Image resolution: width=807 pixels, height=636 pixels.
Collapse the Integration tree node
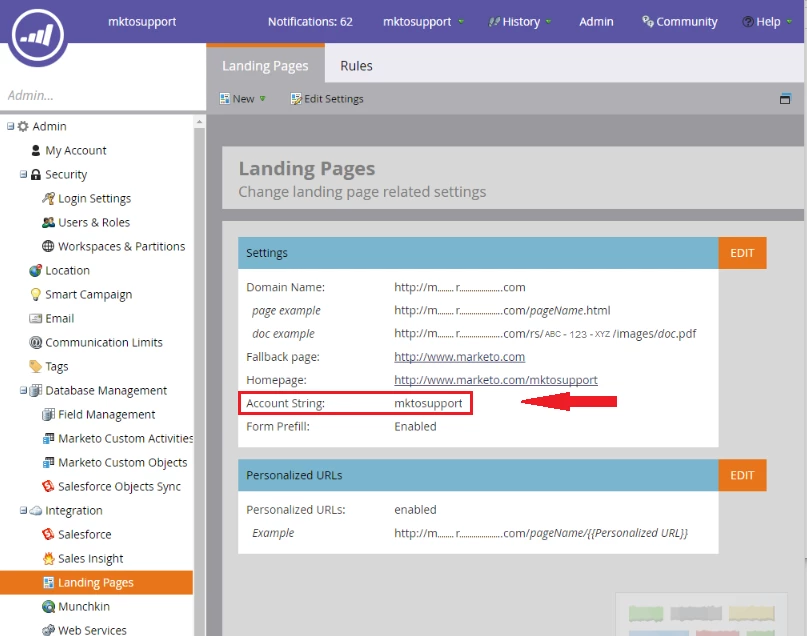[23, 510]
